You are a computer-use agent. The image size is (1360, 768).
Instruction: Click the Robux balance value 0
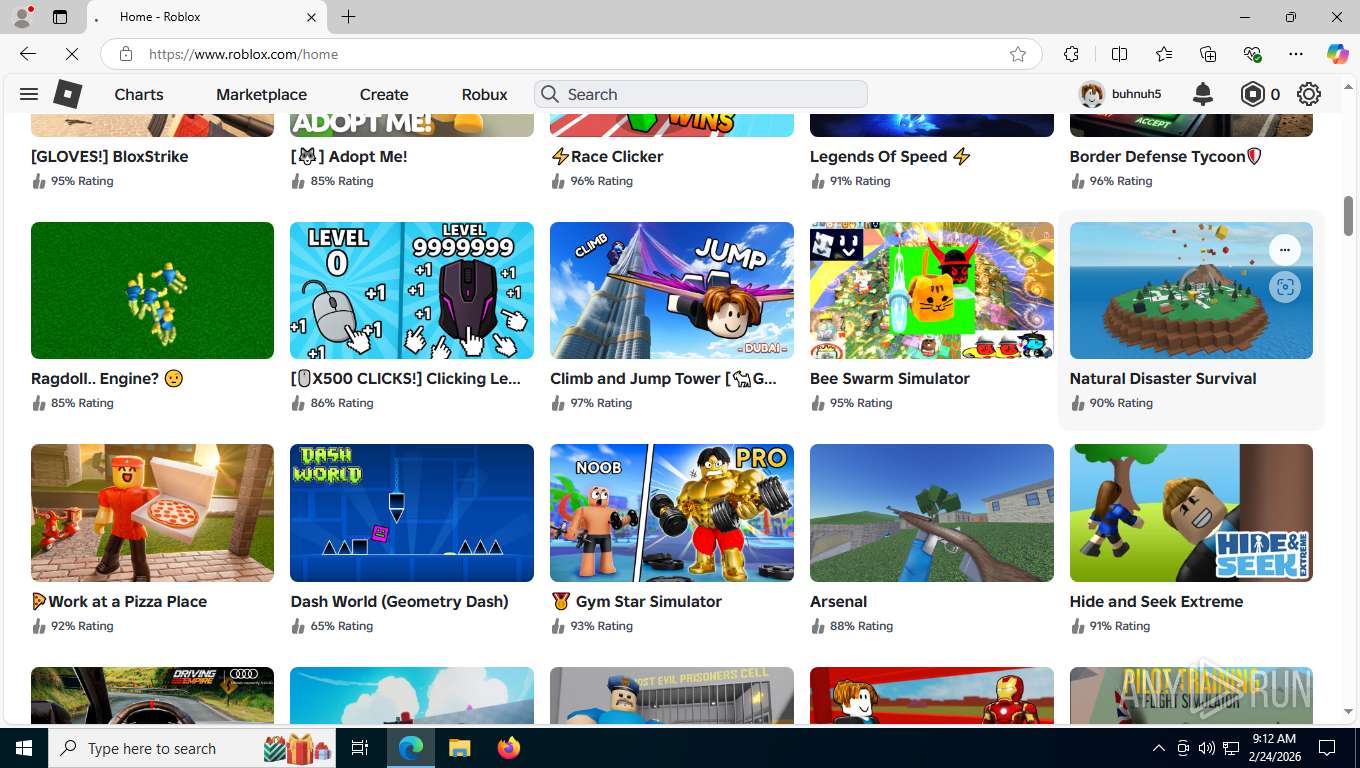(x=1275, y=94)
